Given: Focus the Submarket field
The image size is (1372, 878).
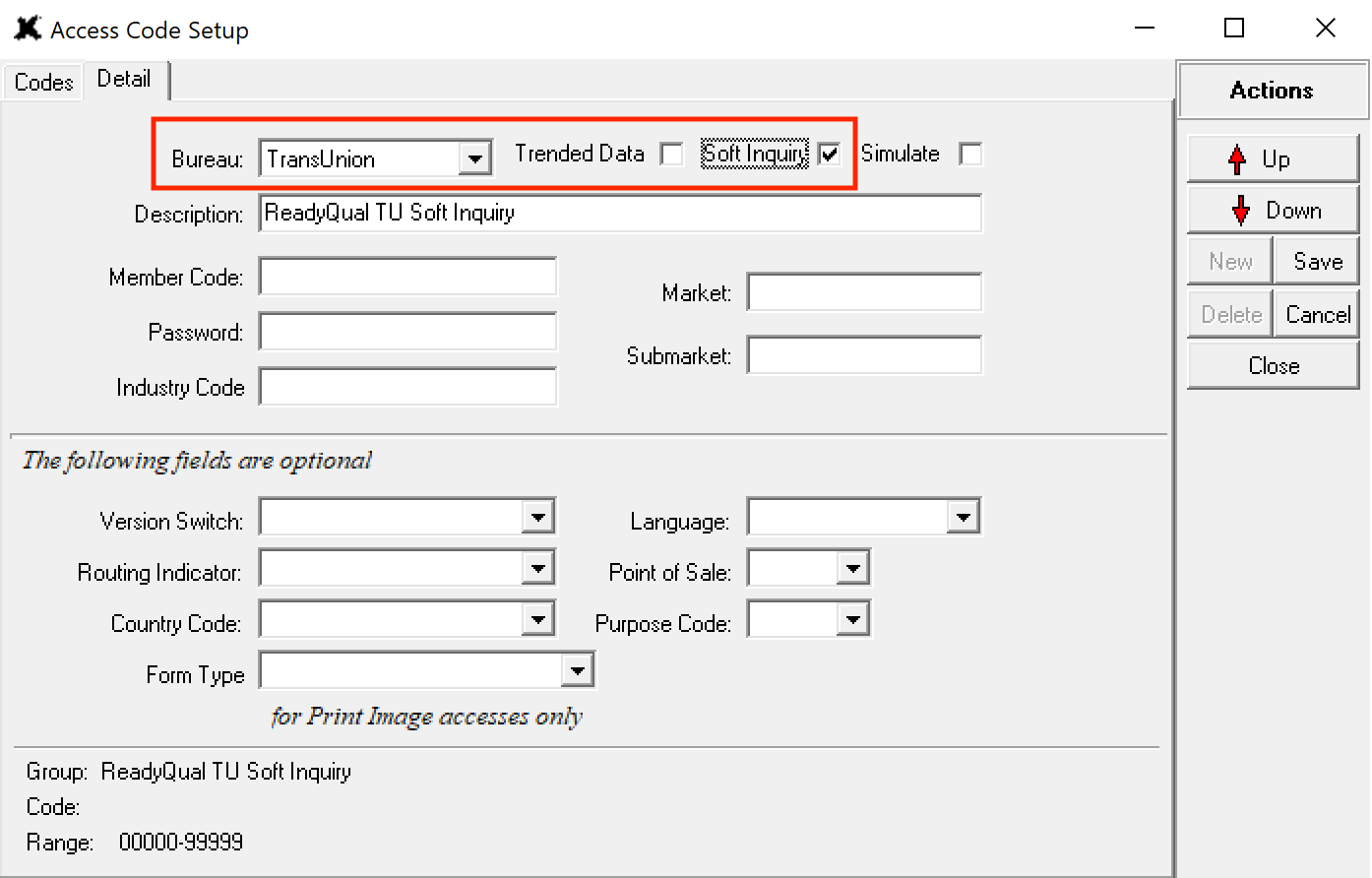Looking at the screenshot, I should click(864, 355).
